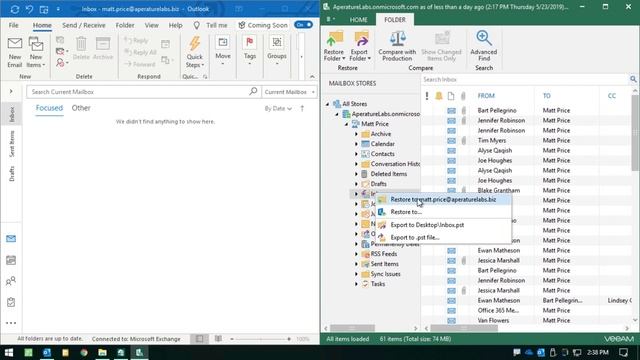Open Tags flag menu in Outlook
640x360 pixels.
point(249,51)
